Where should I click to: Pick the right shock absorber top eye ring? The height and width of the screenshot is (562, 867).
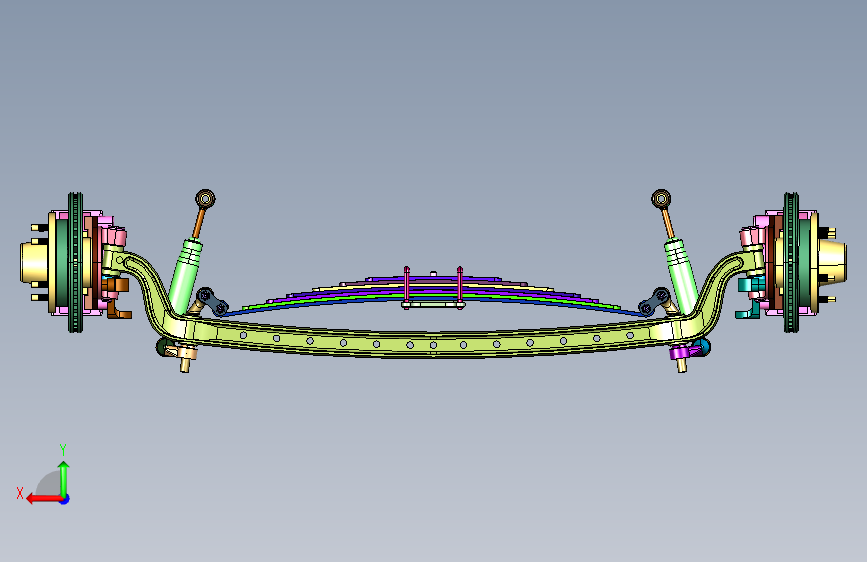(661, 199)
